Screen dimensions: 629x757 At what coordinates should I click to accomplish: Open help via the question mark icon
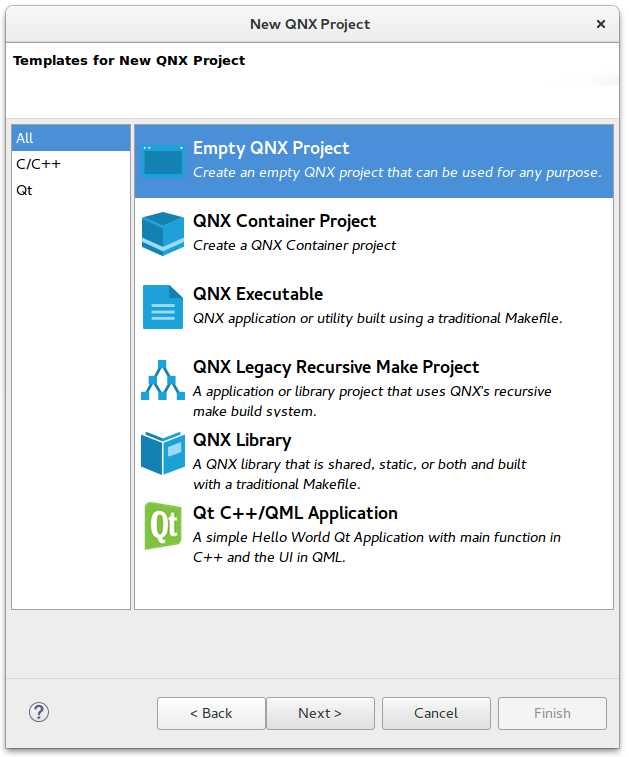(x=39, y=712)
